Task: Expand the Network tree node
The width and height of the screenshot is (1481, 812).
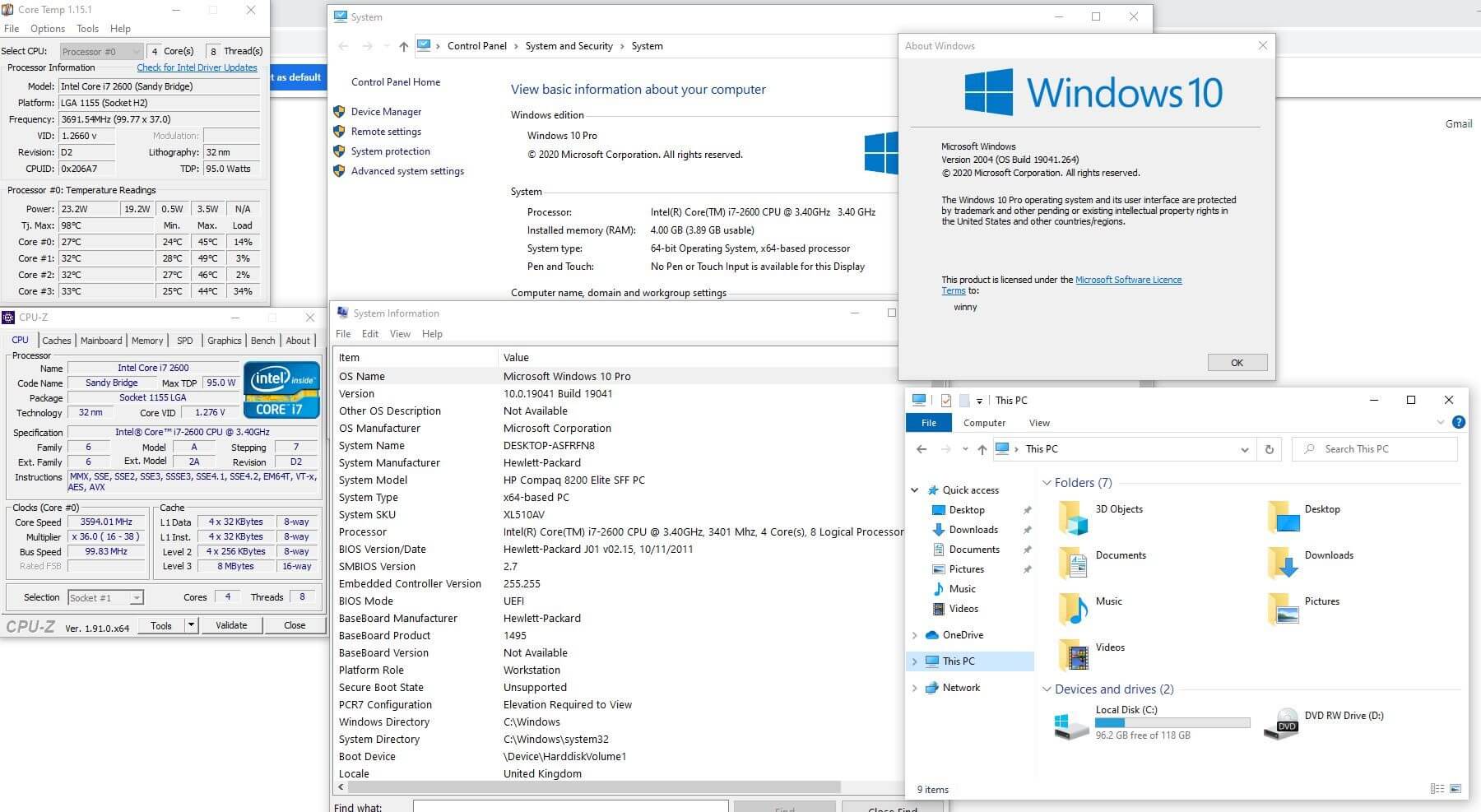Action: [x=914, y=688]
